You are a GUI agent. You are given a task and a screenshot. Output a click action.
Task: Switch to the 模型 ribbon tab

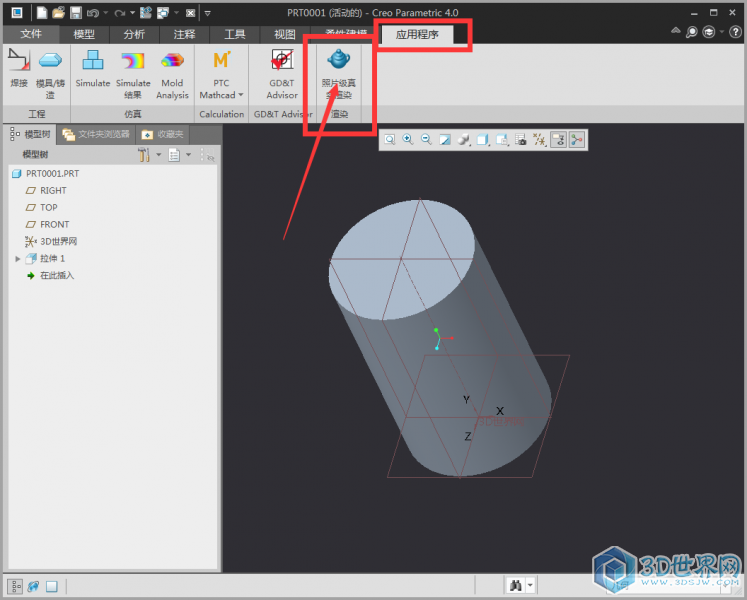point(84,34)
